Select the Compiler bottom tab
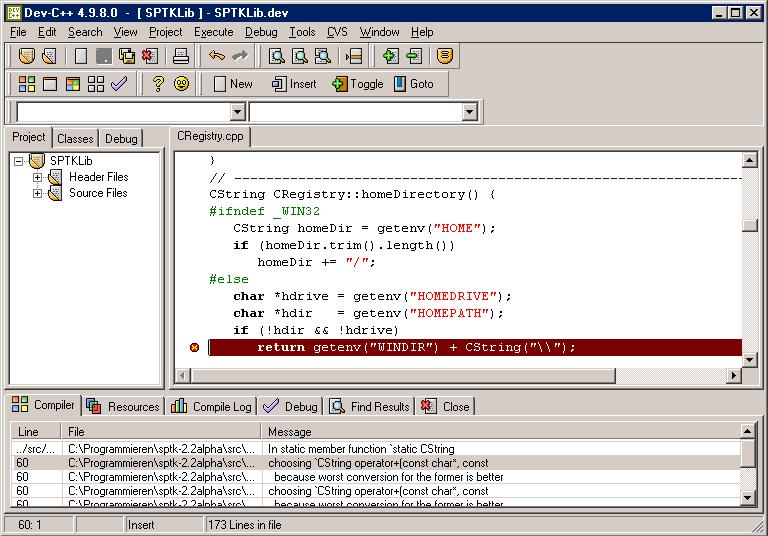Viewport: 768px width, 536px height. [43, 405]
